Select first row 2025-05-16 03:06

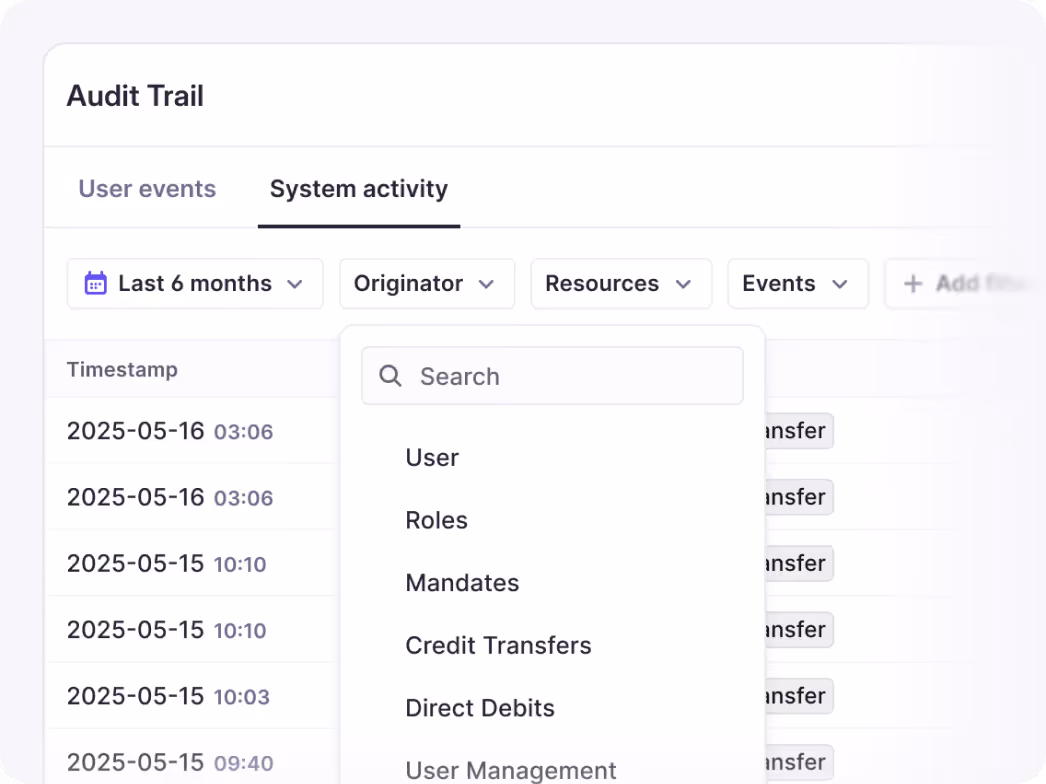[x=170, y=431]
